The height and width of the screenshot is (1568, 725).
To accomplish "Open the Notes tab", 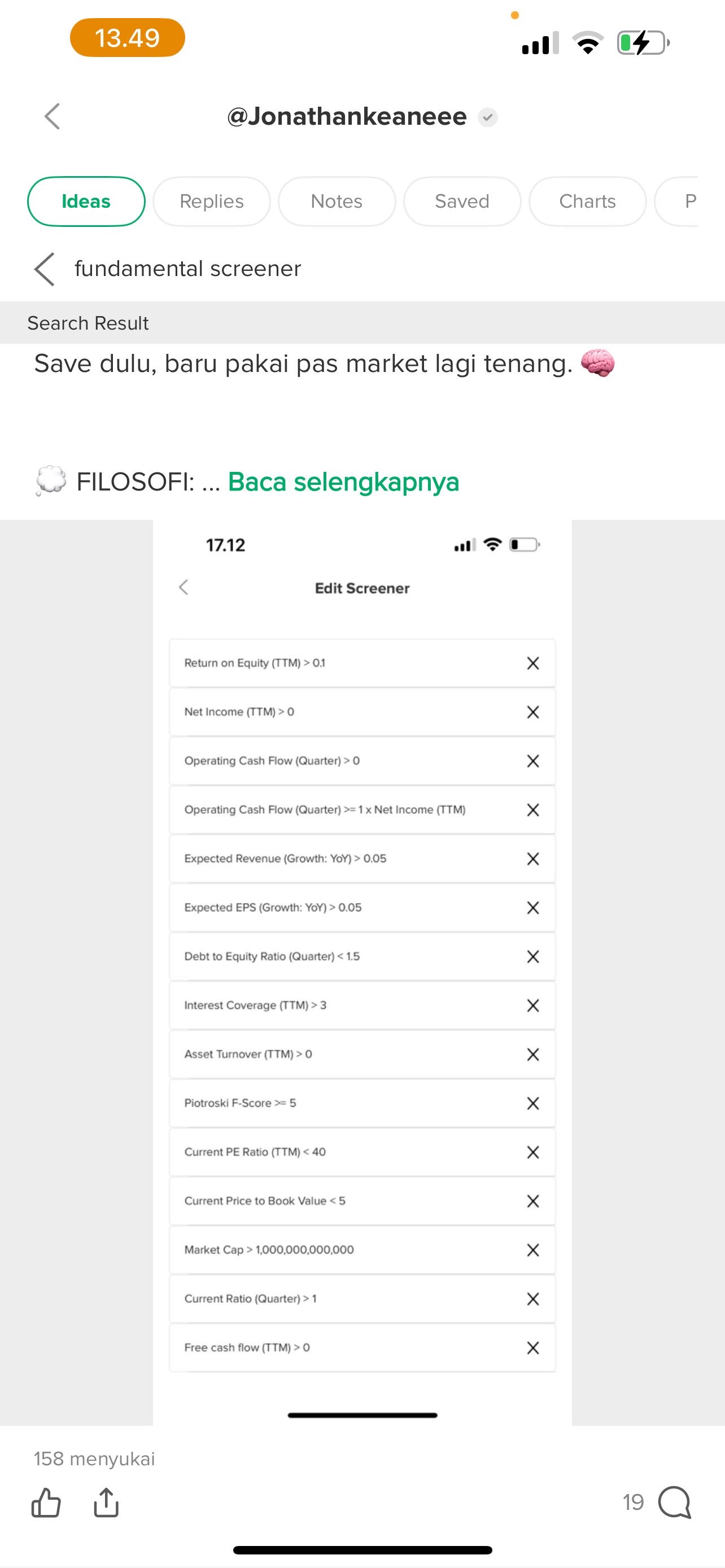I will pos(337,202).
